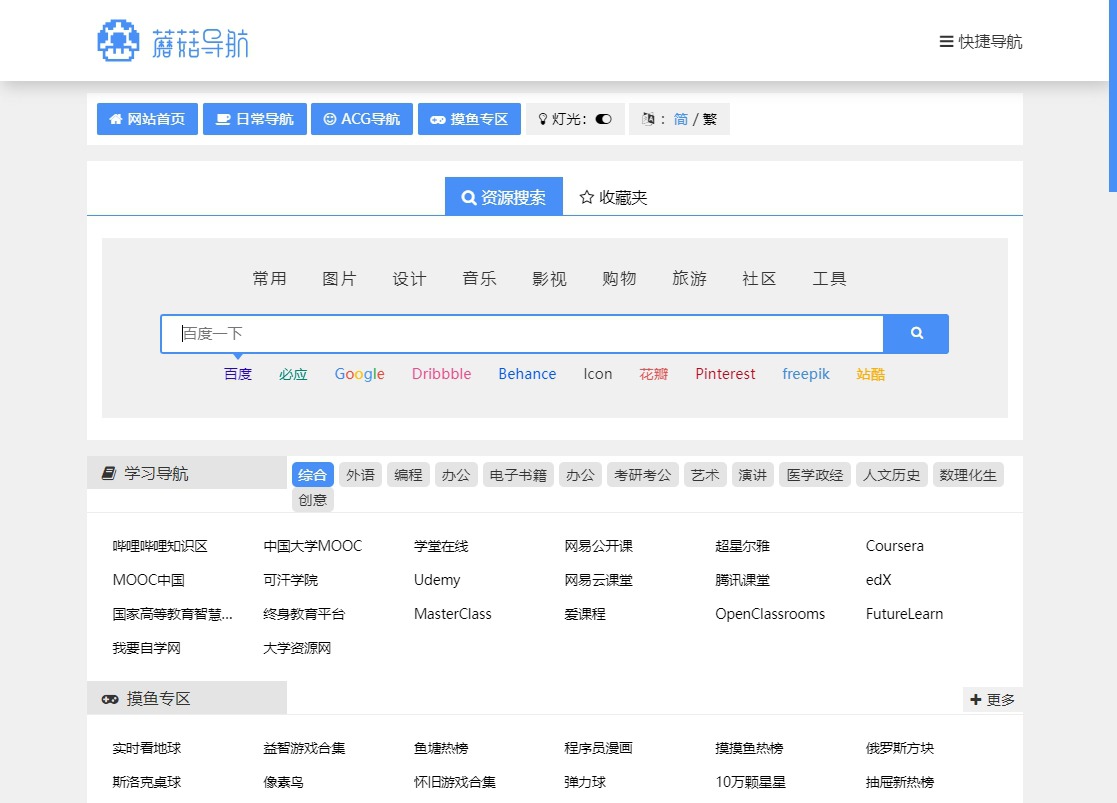Open the 快捷导航 hamburger menu
Viewport: 1117px width, 803px height.
(x=980, y=41)
